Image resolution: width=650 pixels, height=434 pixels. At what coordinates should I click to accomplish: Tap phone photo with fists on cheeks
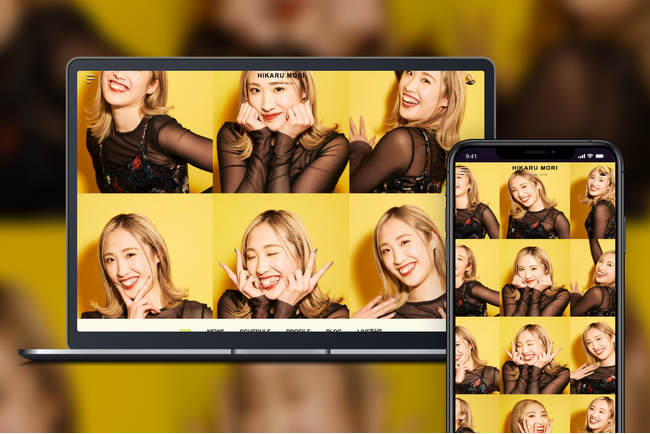click(x=535, y=278)
